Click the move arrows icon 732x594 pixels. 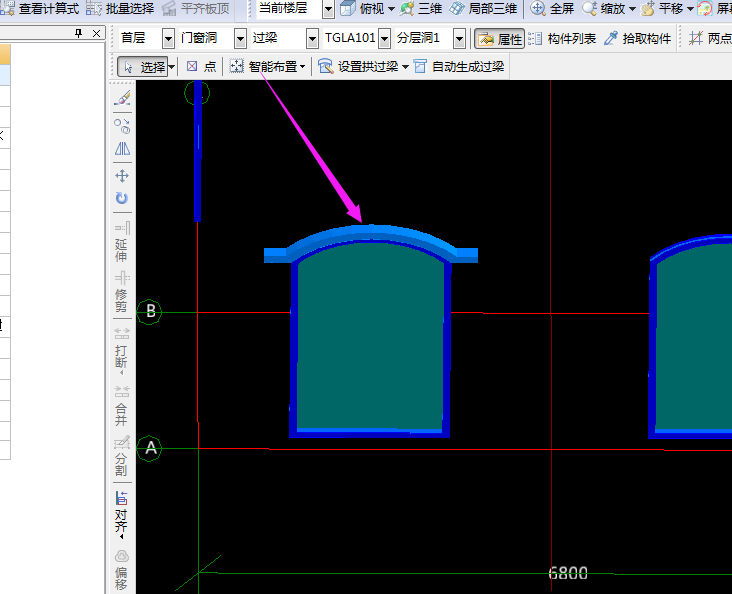click(x=122, y=176)
